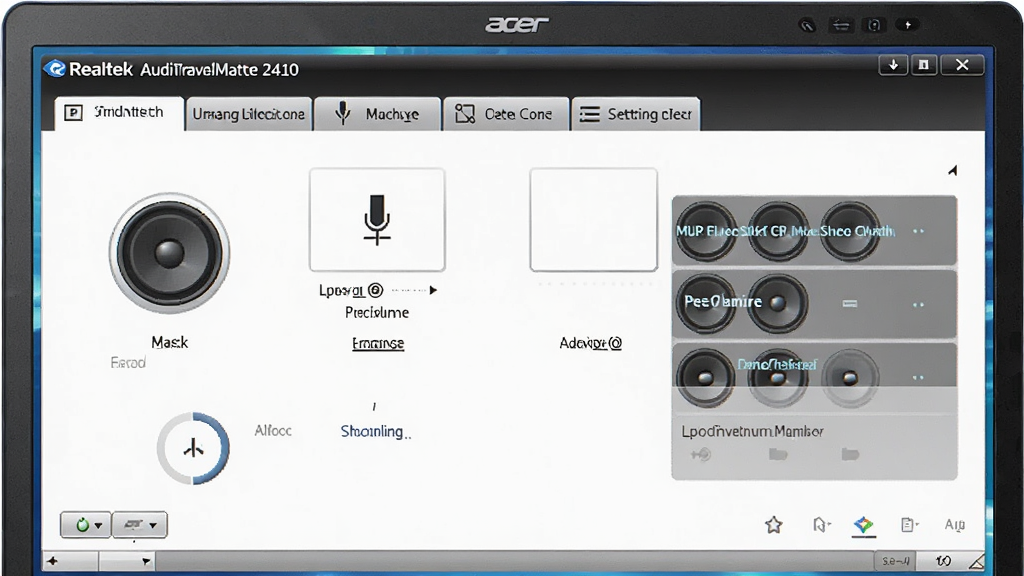
Task: Click the first hardware icon on Acer bezel
Action: pyautogui.click(x=808, y=25)
